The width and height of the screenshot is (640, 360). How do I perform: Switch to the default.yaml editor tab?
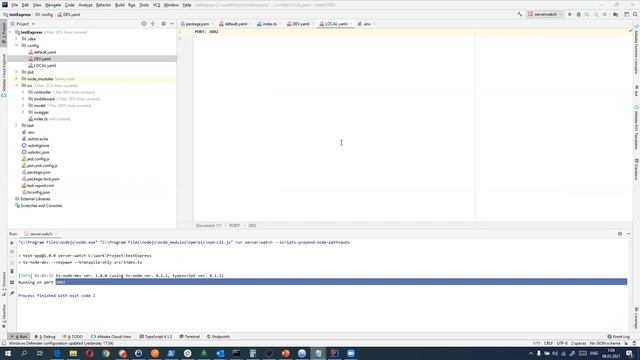coord(236,24)
